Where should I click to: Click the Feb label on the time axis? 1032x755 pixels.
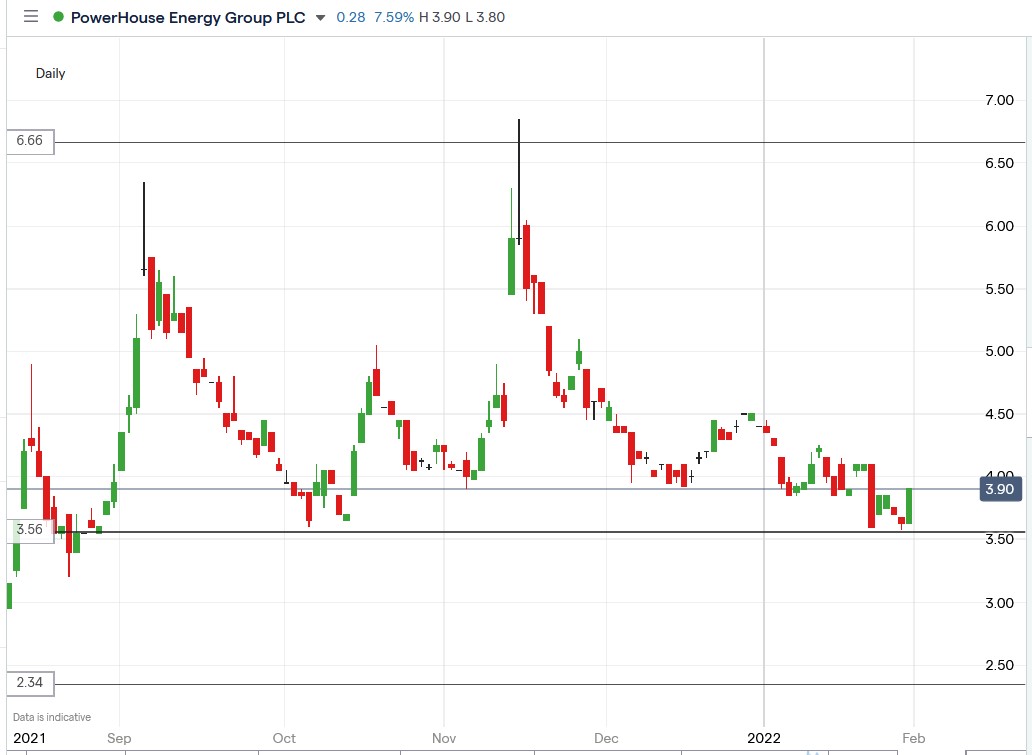click(913, 738)
